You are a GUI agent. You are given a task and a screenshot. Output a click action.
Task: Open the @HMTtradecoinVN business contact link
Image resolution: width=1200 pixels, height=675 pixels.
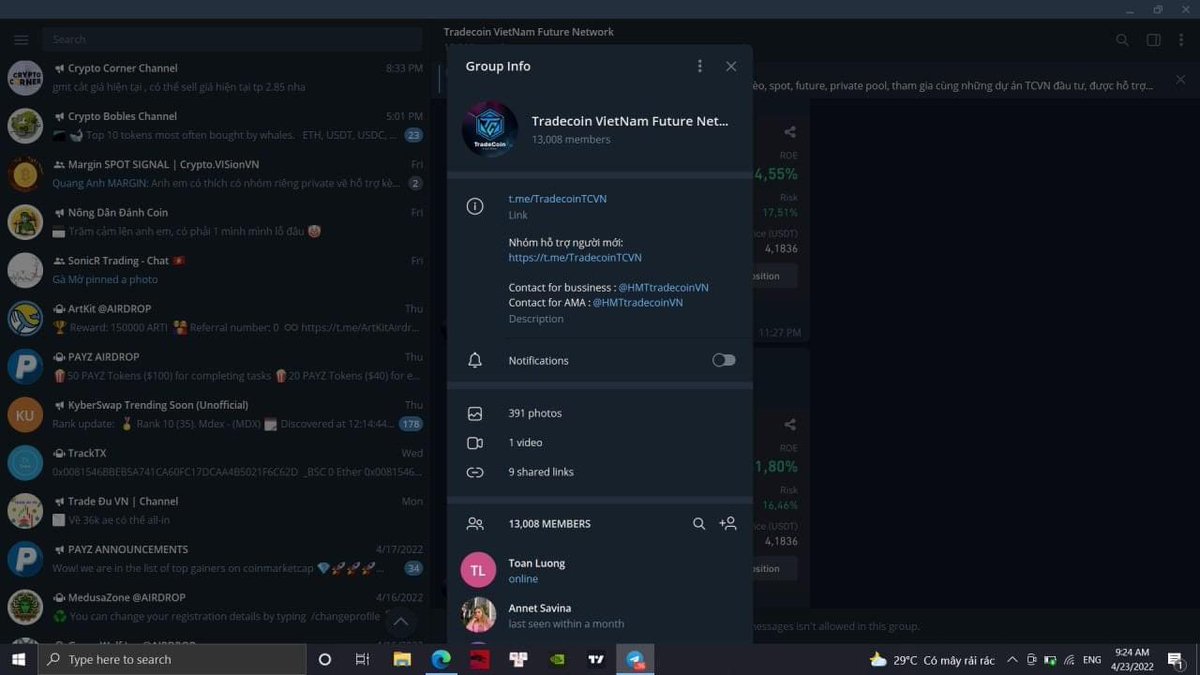pos(663,287)
